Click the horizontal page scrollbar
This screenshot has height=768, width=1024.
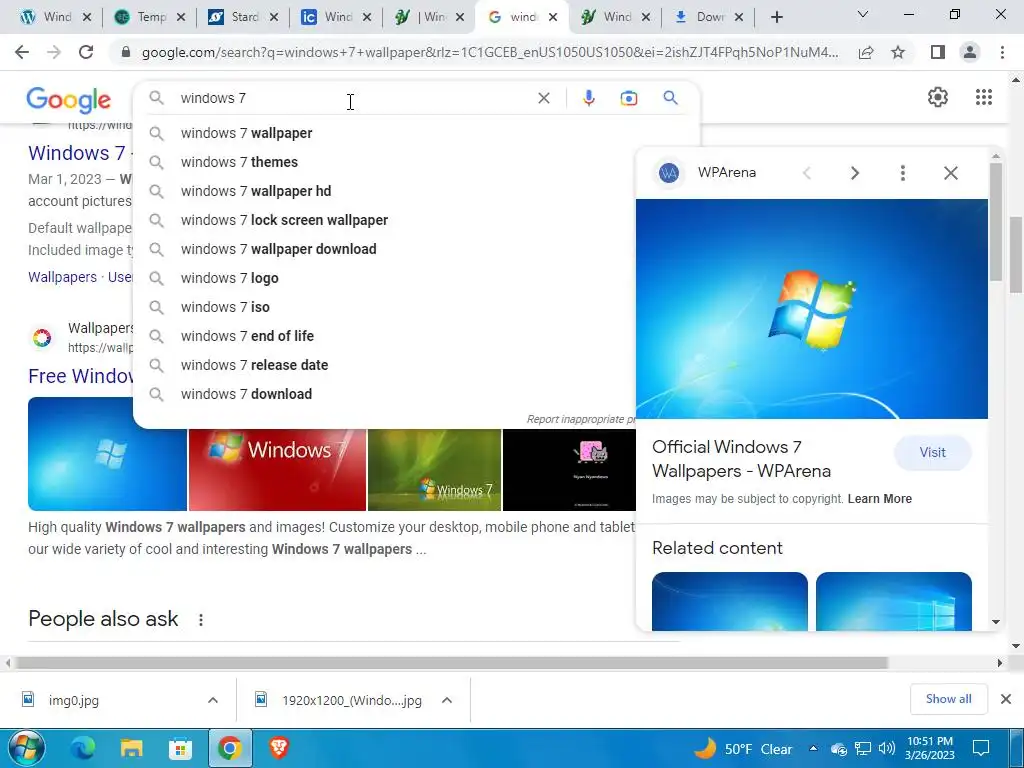(x=451, y=663)
